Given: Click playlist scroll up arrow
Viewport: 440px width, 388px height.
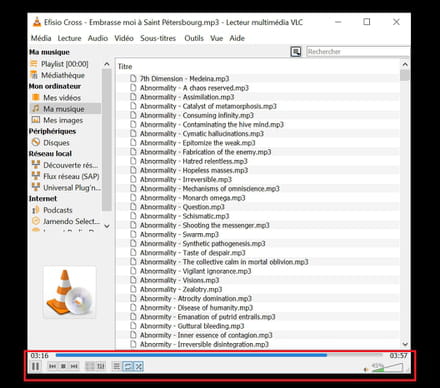Looking at the screenshot, I should point(405,64).
